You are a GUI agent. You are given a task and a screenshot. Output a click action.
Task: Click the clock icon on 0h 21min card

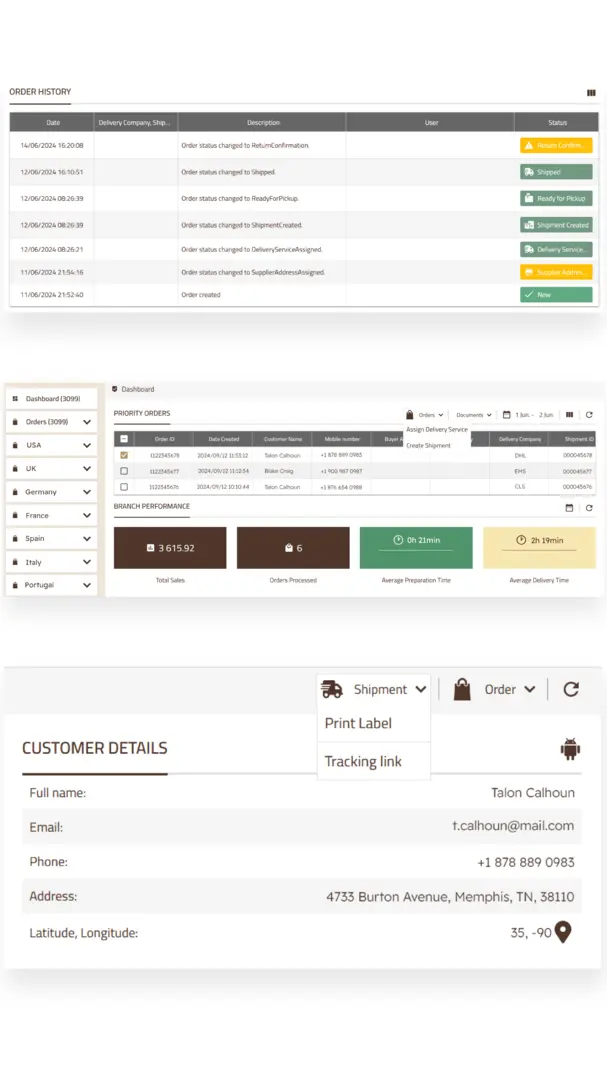(398, 540)
